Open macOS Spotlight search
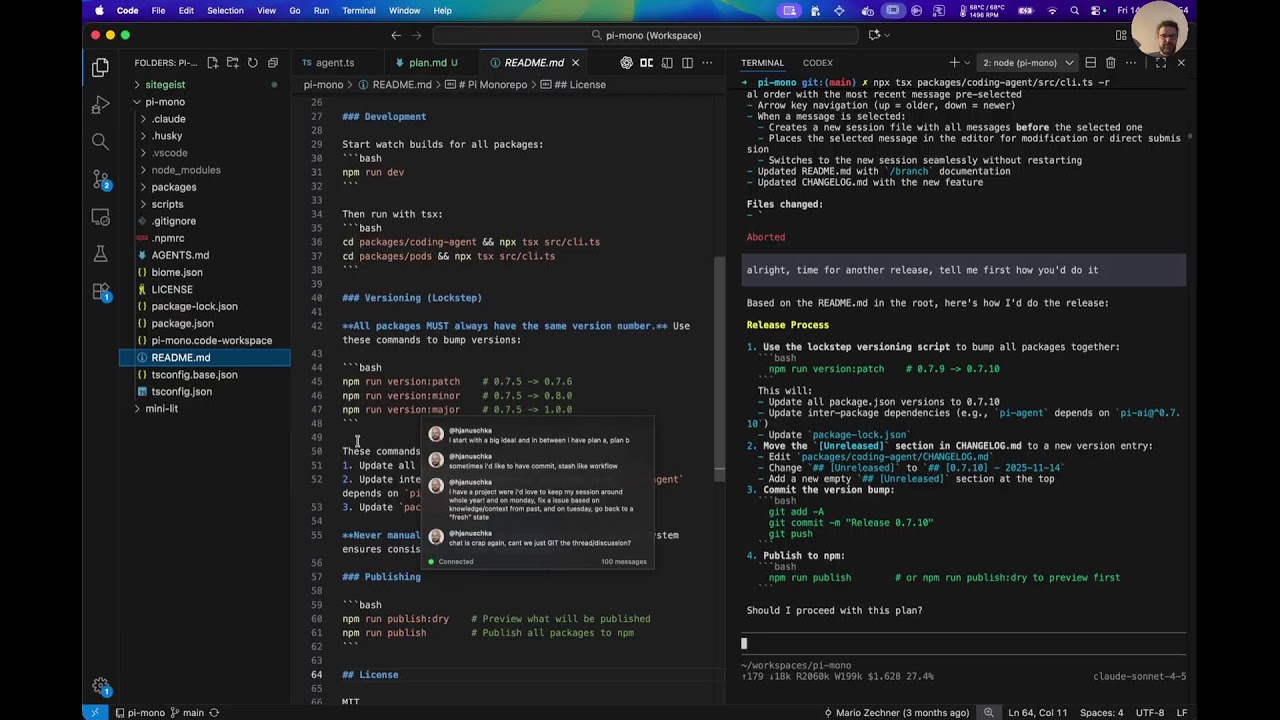The image size is (1280, 720). tap(1074, 10)
